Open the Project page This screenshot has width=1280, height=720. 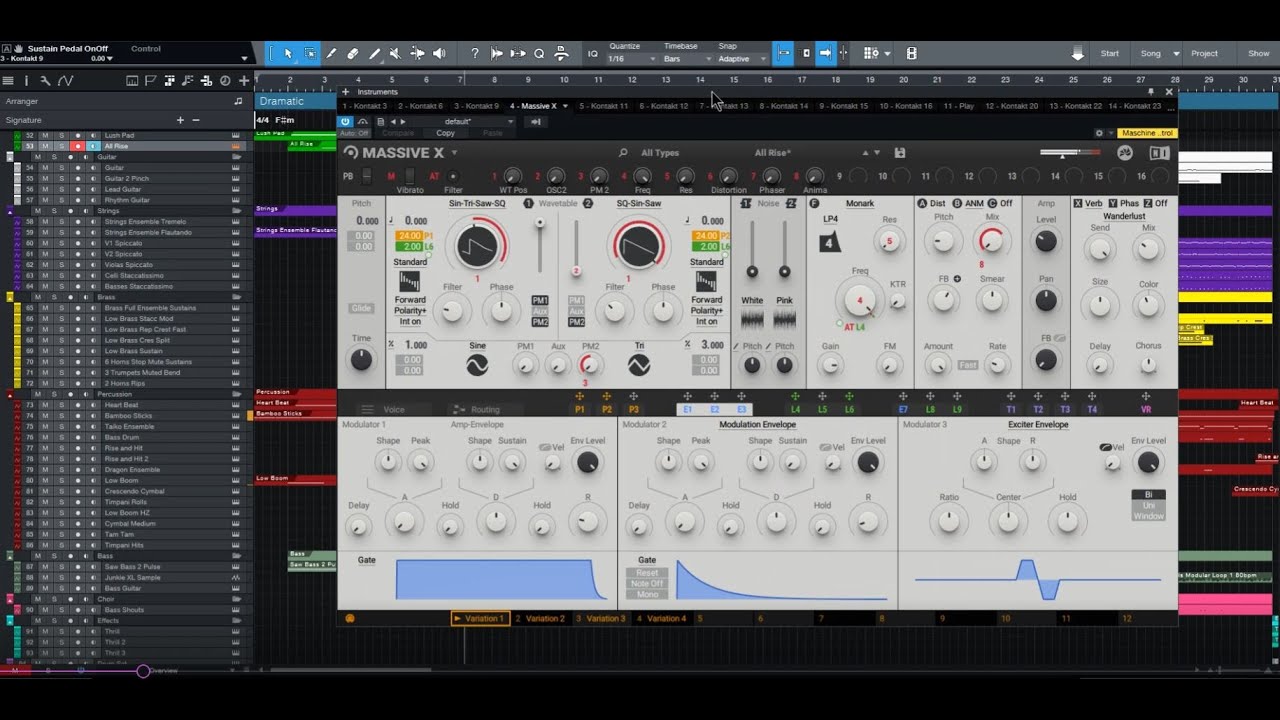(x=1204, y=54)
